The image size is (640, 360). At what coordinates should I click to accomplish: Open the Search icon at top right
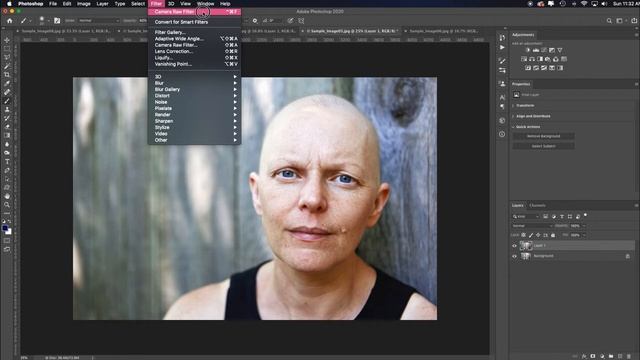pyautogui.click(x=609, y=20)
